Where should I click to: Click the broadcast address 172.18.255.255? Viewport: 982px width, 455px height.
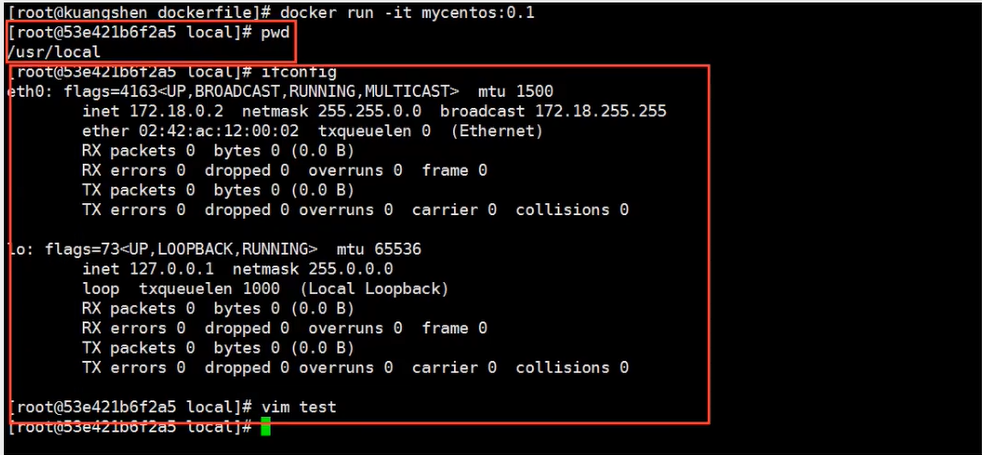[x=601, y=111]
